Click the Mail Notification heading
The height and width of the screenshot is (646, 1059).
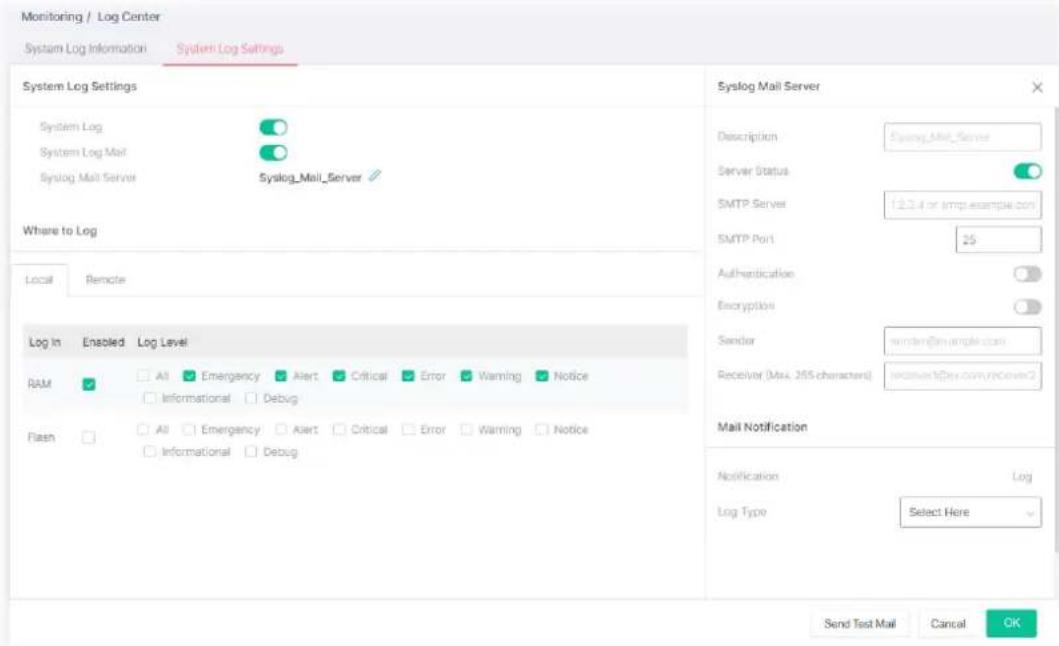point(763,427)
